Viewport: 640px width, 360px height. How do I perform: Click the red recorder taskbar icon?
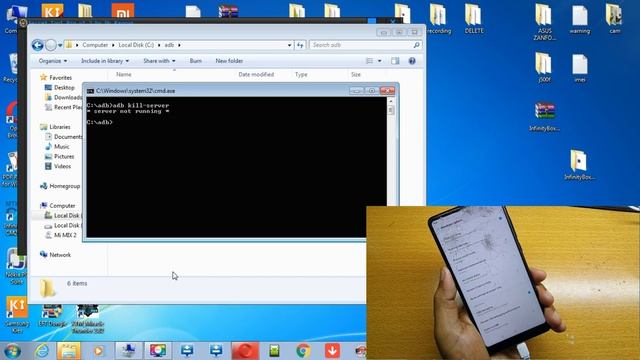(245, 351)
